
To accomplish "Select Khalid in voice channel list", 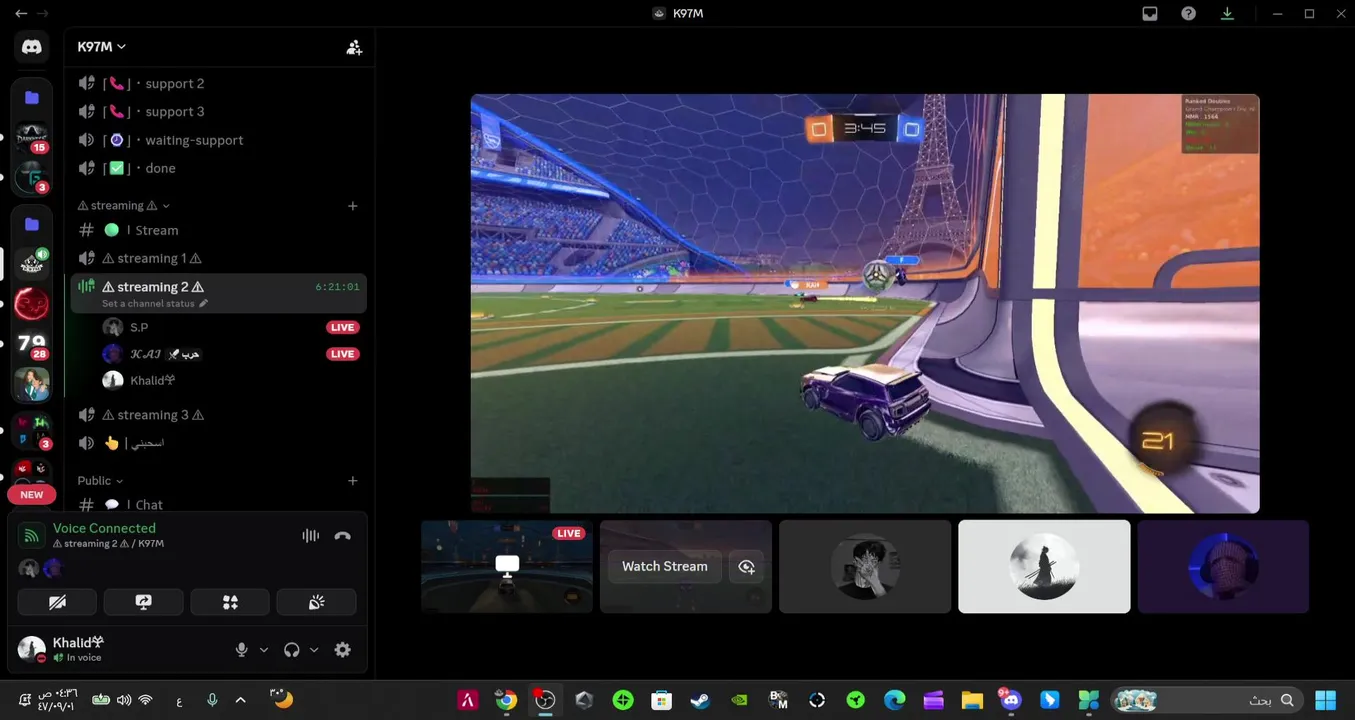I will coord(231,380).
